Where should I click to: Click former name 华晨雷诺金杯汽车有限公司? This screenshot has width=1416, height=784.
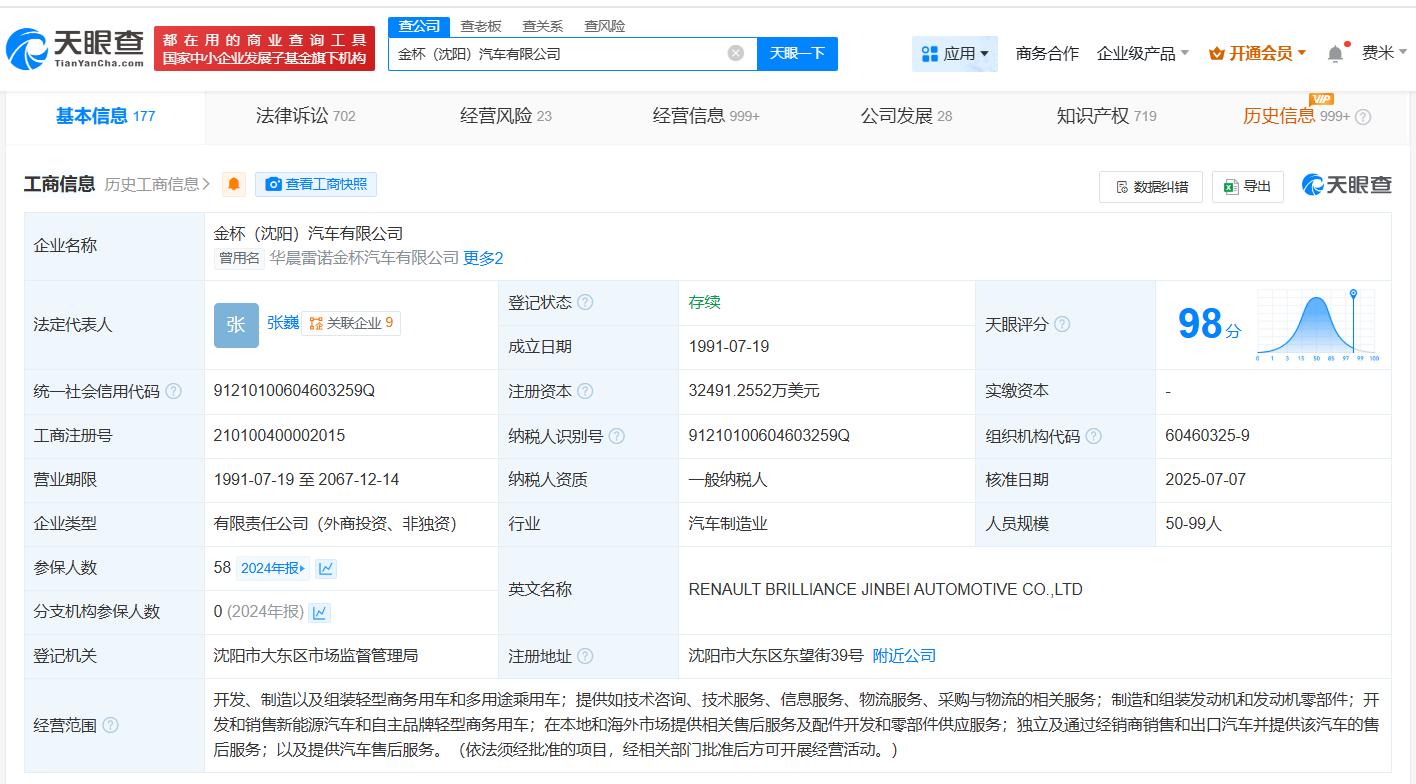click(x=364, y=258)
